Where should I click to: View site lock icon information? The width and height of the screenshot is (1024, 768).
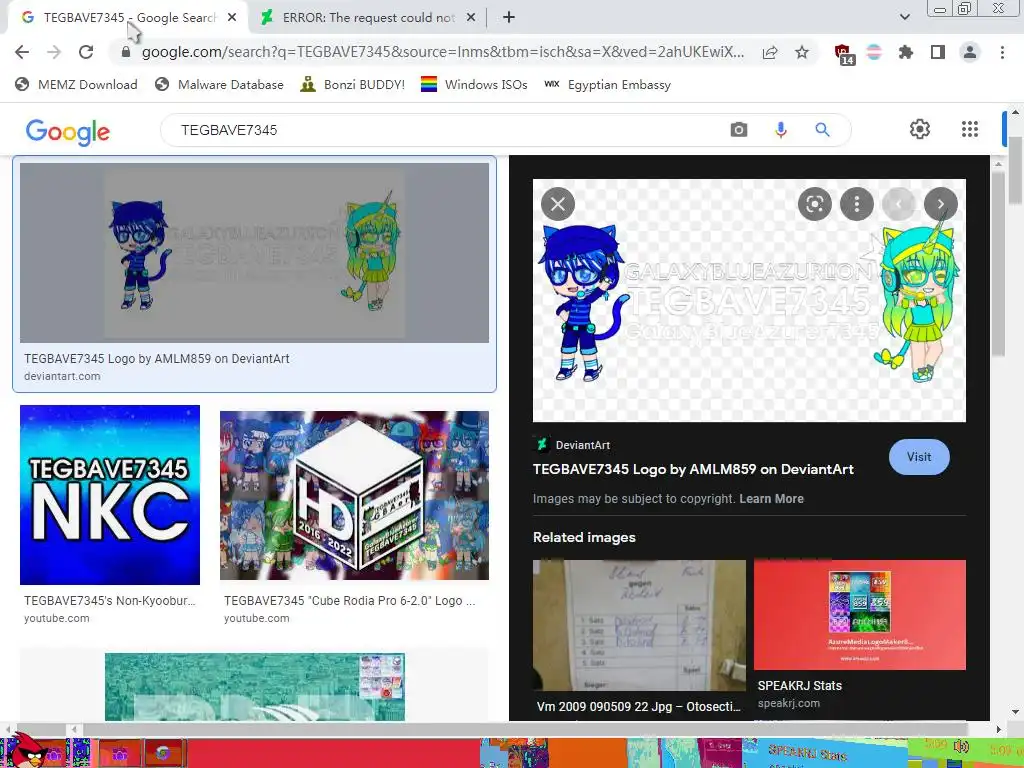coord(125,52)
